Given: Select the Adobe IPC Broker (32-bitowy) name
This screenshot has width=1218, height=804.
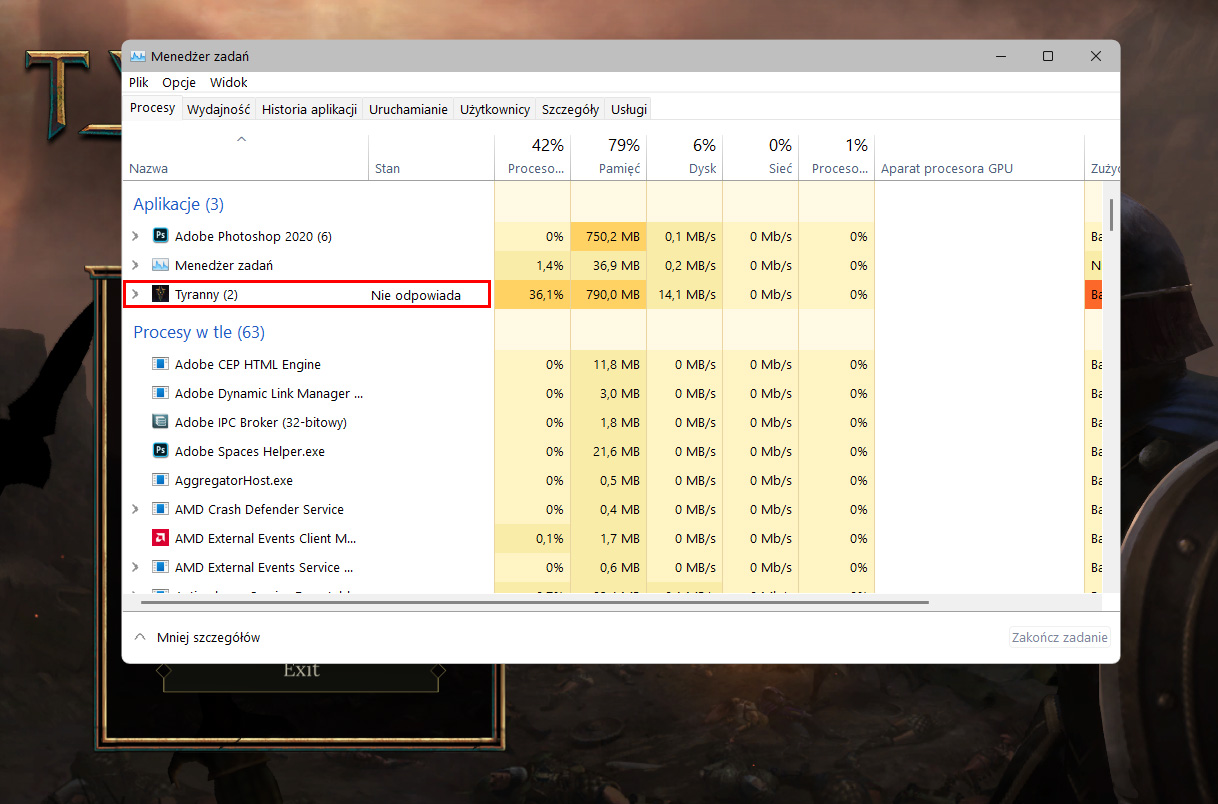Looking at the screenshot, I should (261, 423).
